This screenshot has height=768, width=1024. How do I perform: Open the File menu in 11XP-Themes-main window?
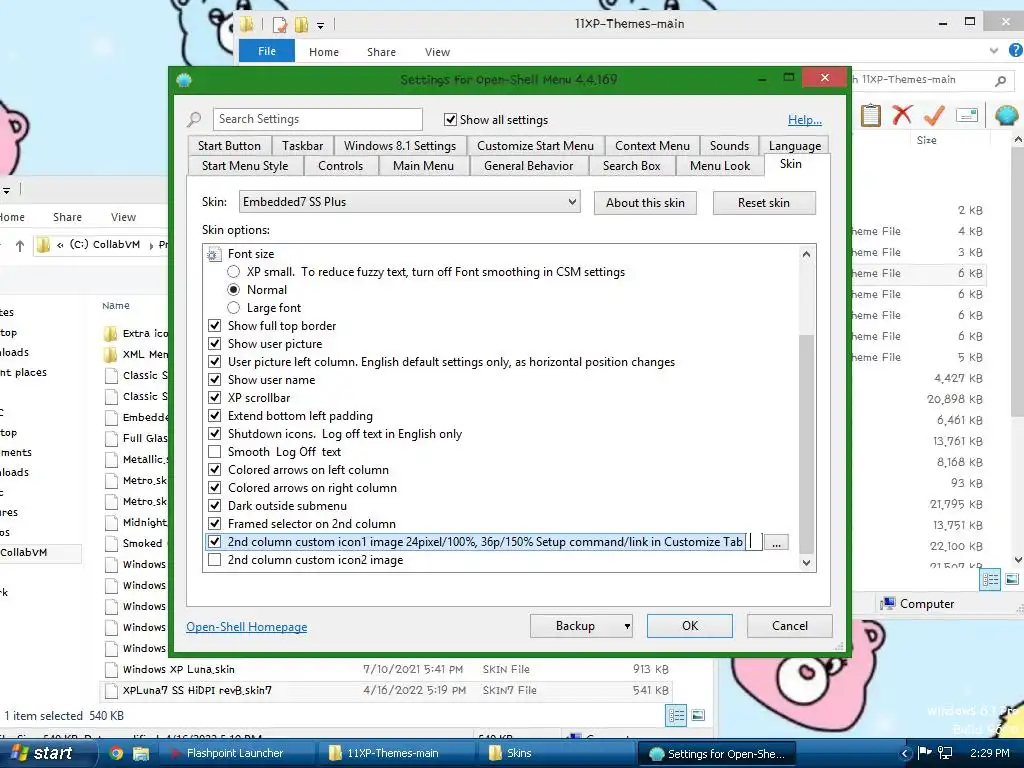point(266,51)
